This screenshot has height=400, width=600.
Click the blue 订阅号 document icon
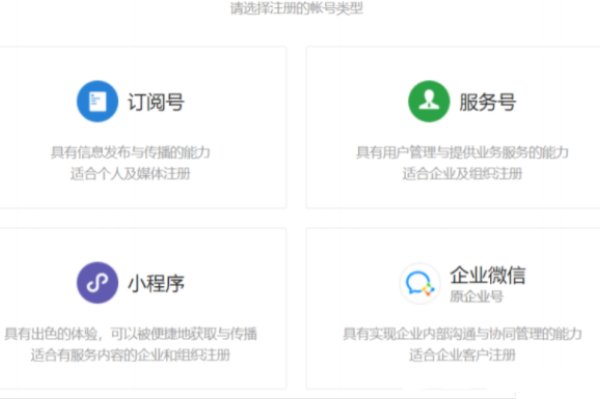coord(97,101)
